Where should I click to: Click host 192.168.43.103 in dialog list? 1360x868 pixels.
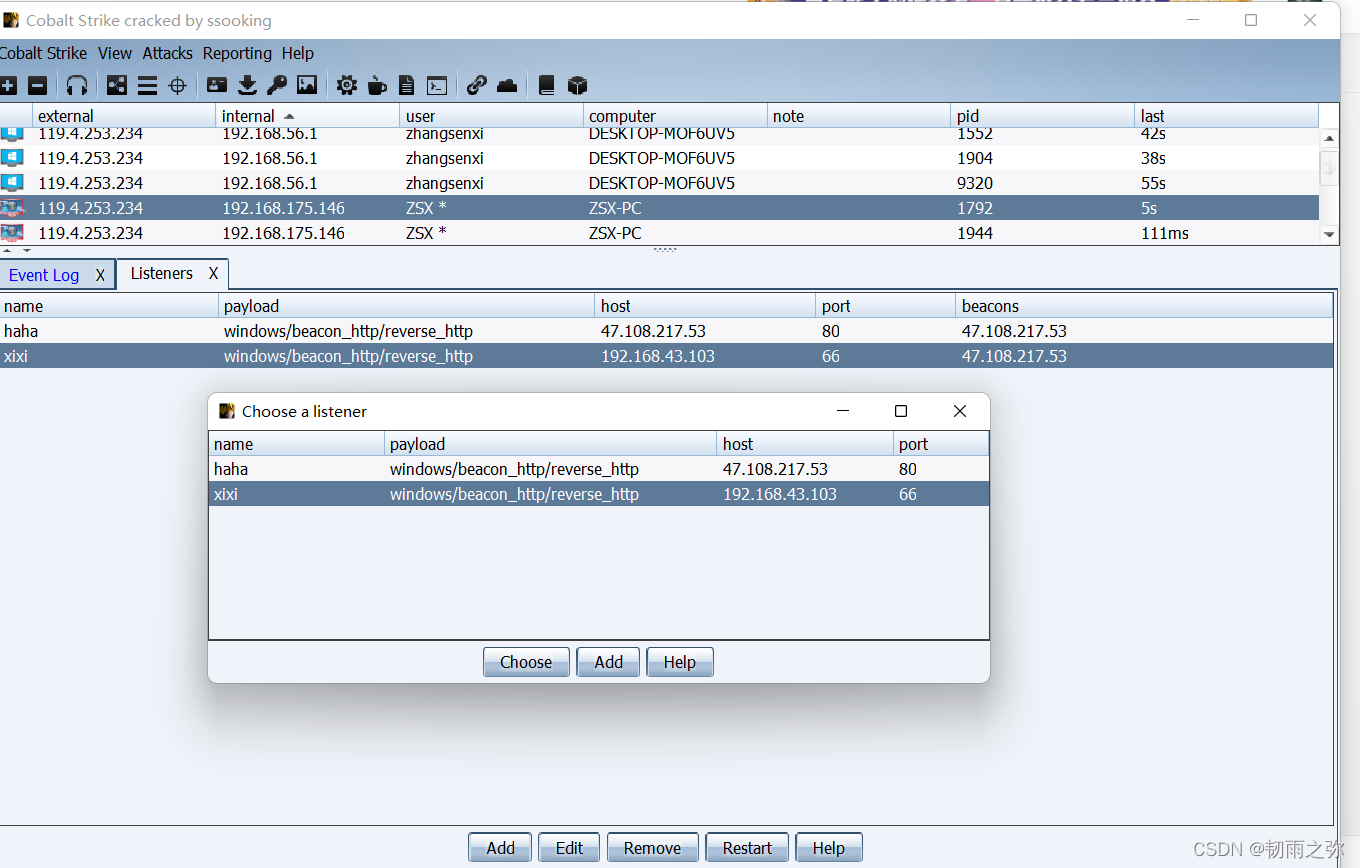pyautogui.click(x=780, y=494)
